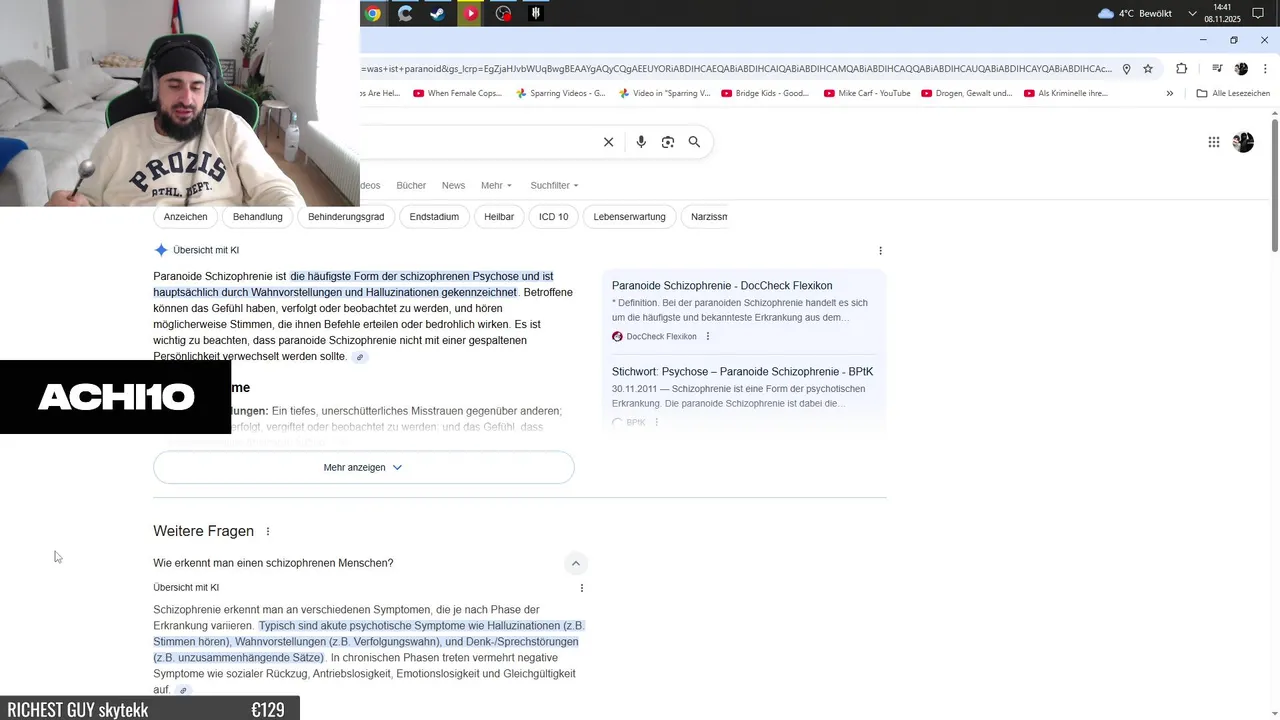Select the Behinderungsgrad chip
The width and height of the screenshot is (1280, 720).
click(346, 216)
